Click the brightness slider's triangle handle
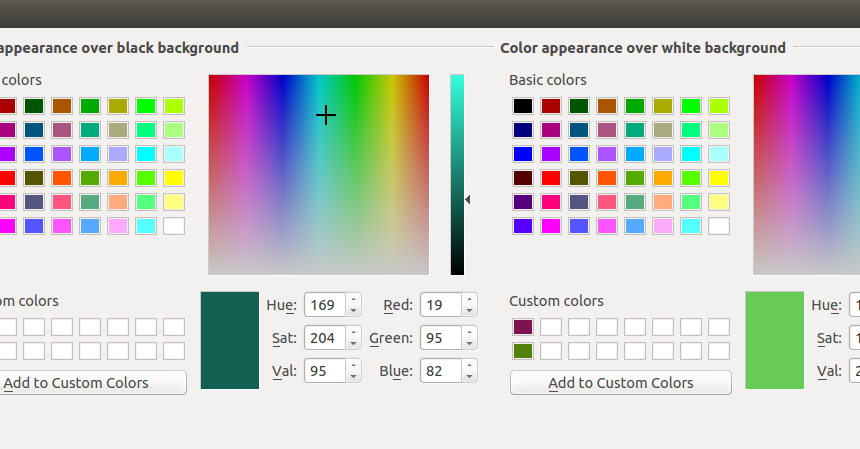Screen dimensions: 860x449 point(468,200)
